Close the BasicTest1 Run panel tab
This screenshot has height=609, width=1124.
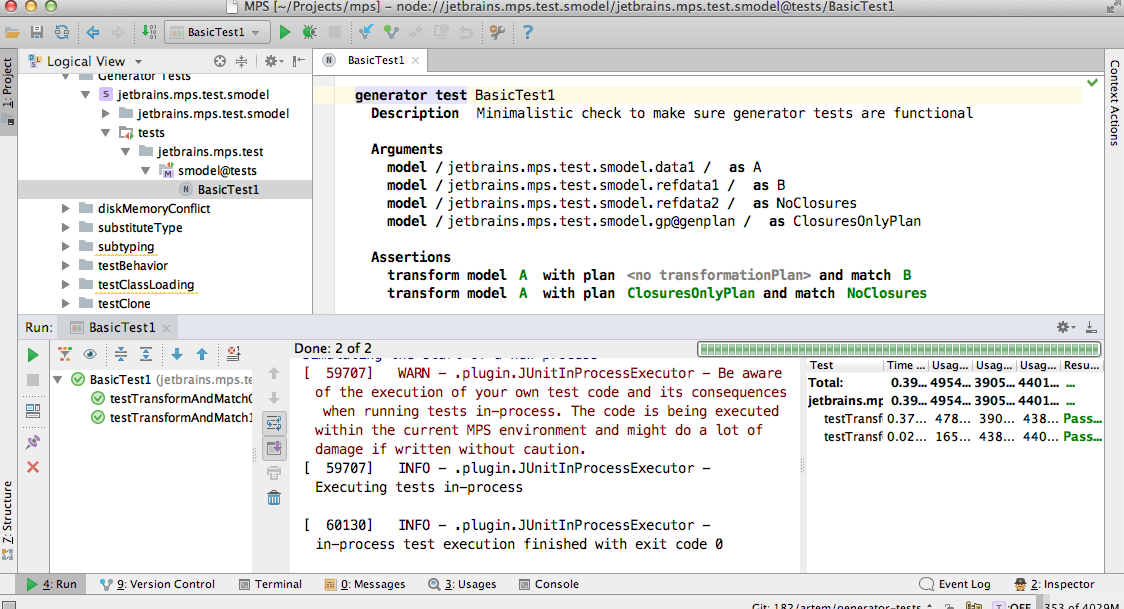click(x=166, y=328)
